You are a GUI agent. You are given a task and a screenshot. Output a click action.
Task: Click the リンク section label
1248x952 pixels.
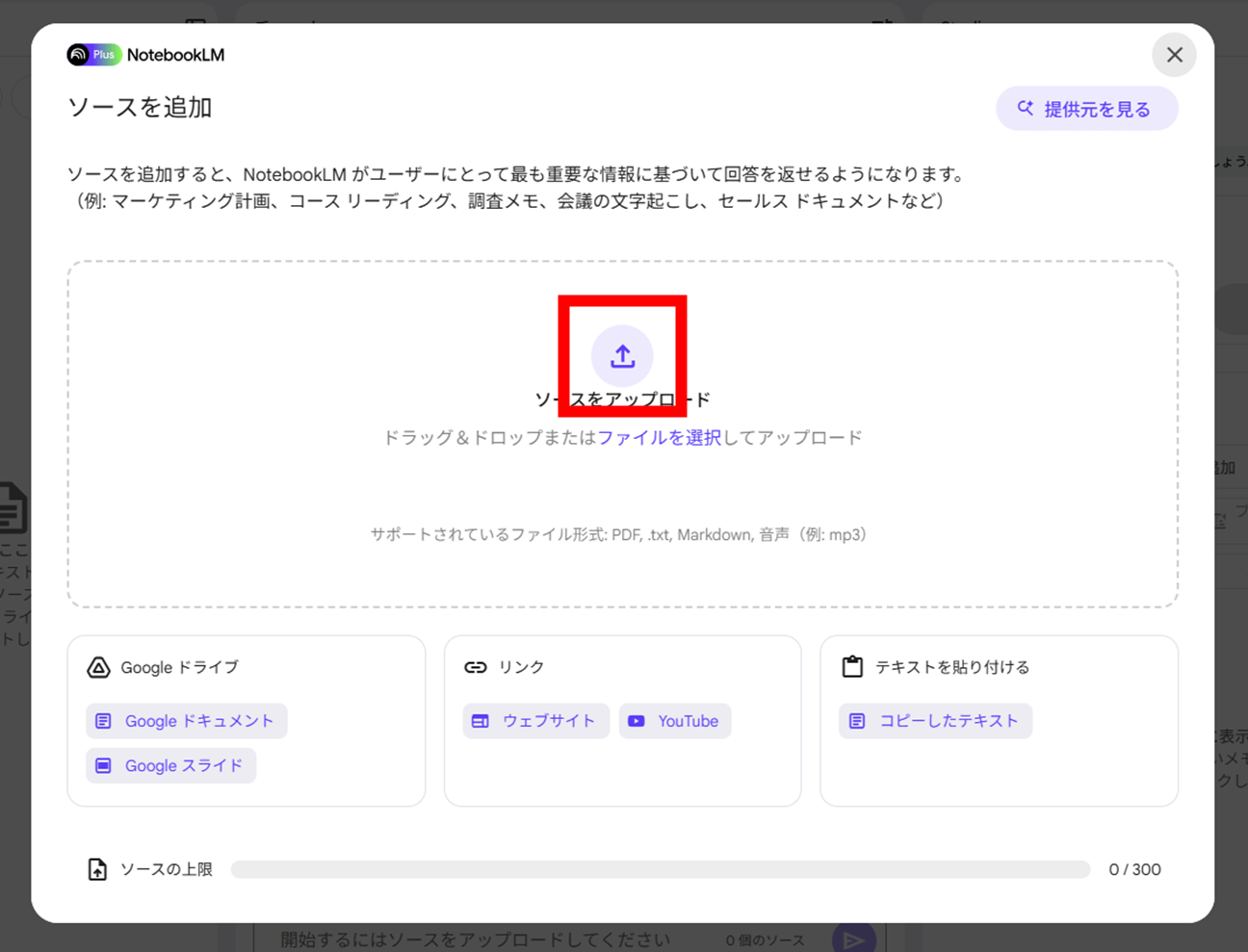pos(521,667)
